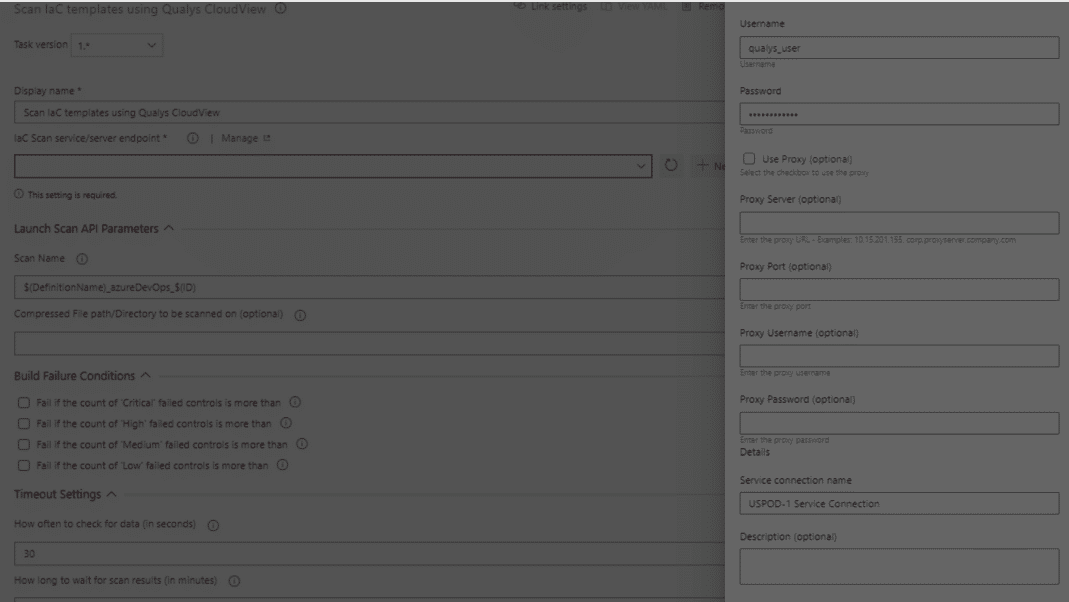Edit the Scan Name field
The height and width of the screenshot is (602, 1069).
click(x=369, y=287)
